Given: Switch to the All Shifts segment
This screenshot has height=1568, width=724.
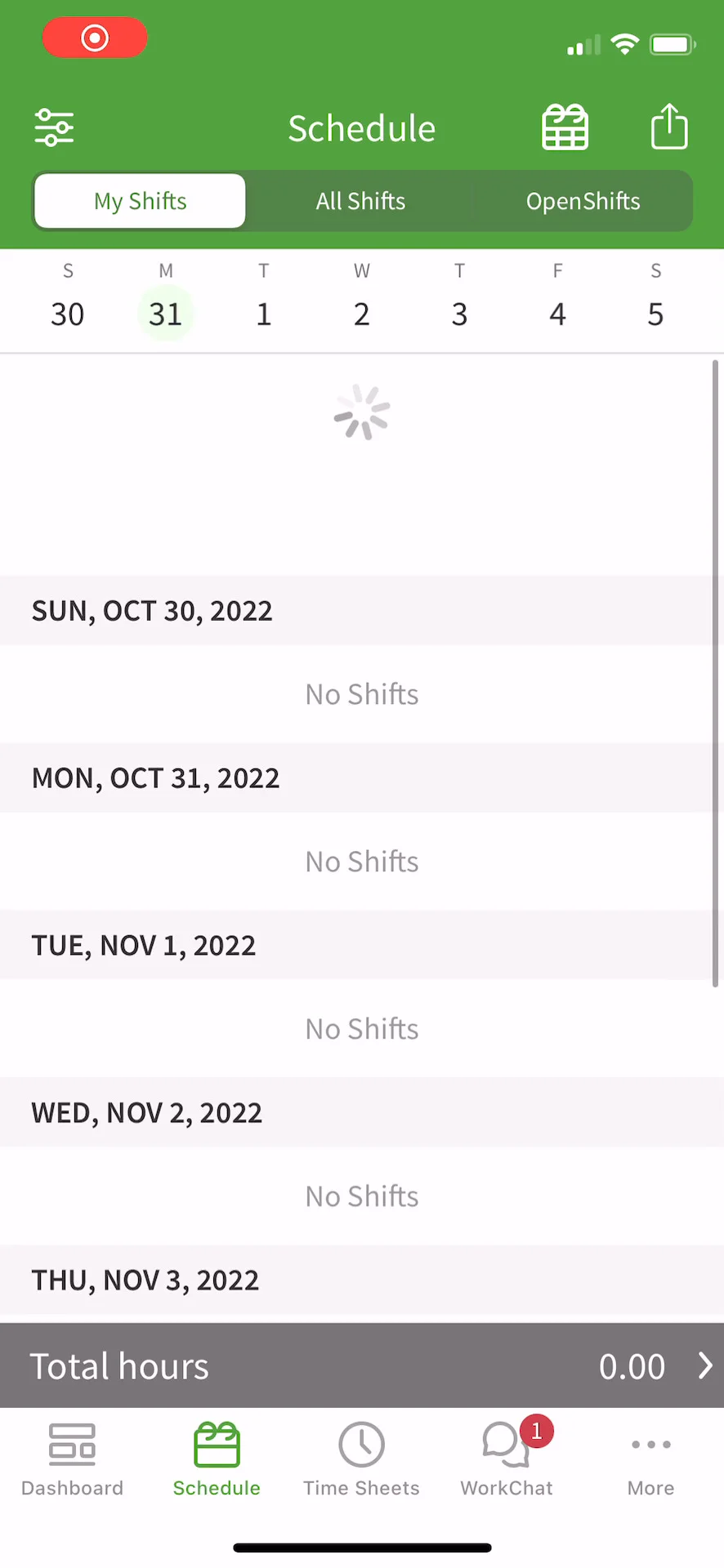Looking at the screenshot, I should pyautogui.click(x=360, y=201).
